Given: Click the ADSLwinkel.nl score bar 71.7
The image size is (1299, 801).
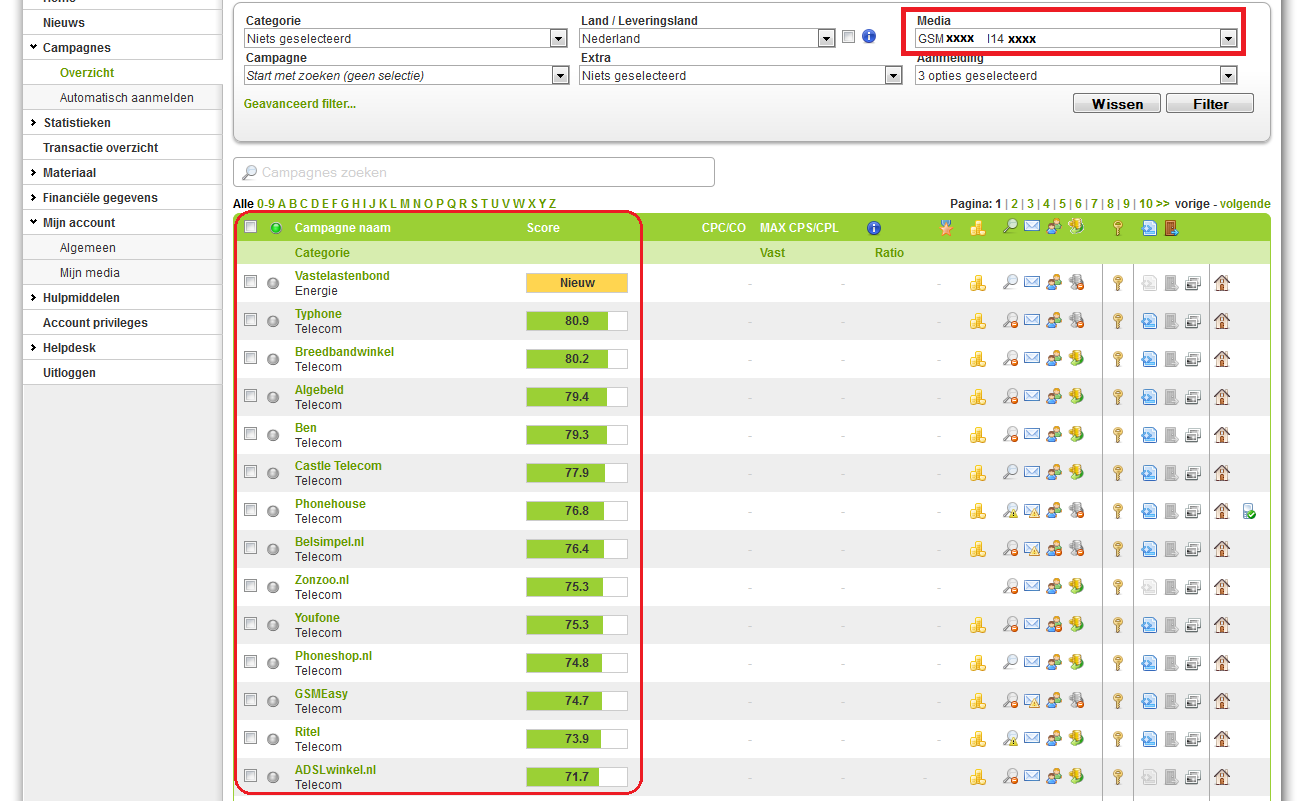Looking at the screenshot, I should point(577,777).
